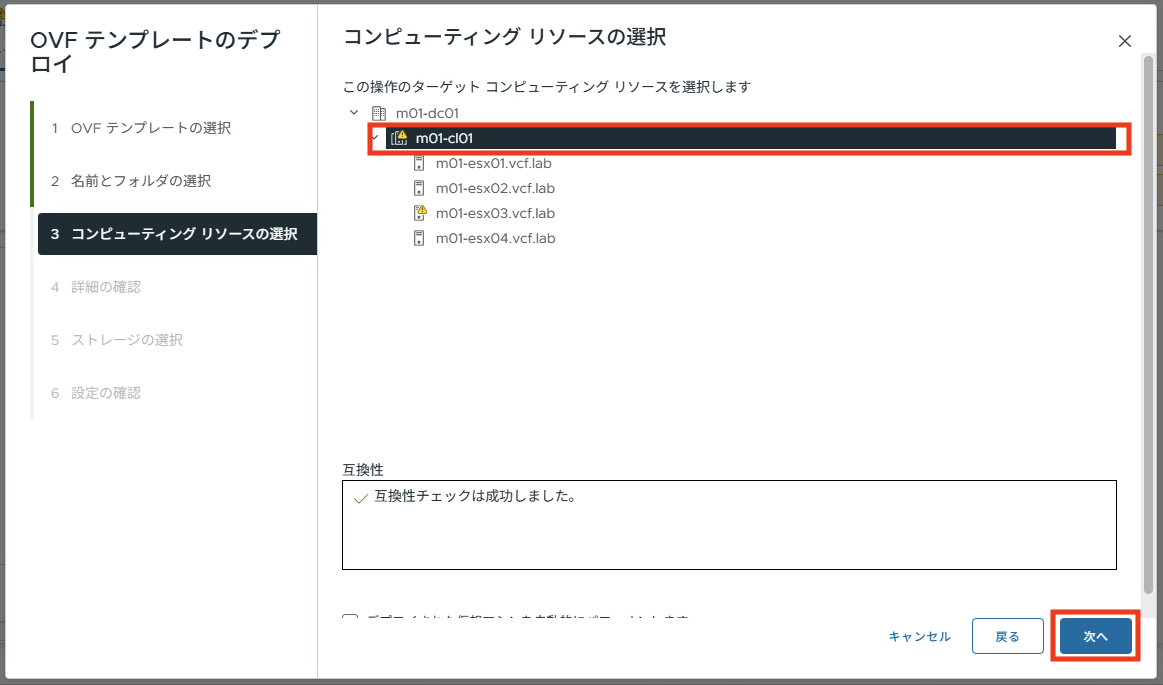This screenshot has height=685, width=1163.
Task: Select host m01-esx01.vcf.lab
Action: pyautogui.click(x=495, y=163)
